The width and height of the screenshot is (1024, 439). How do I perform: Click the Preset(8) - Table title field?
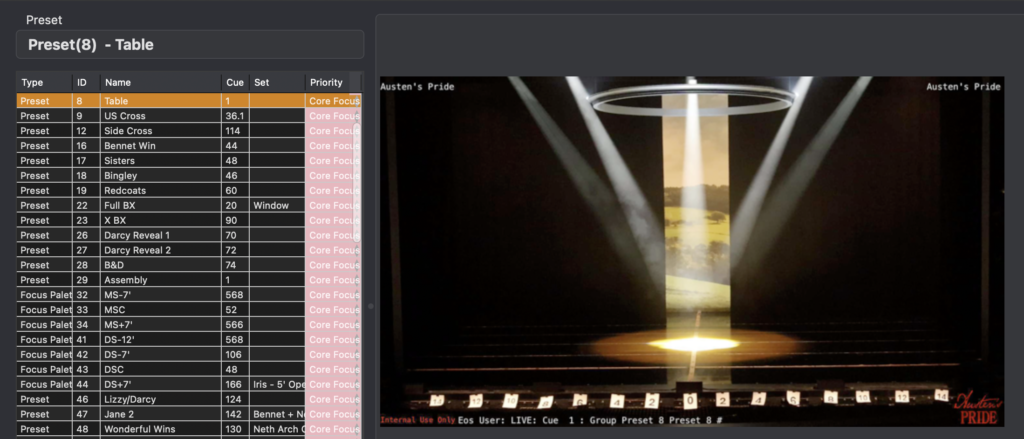click(190, 45)
